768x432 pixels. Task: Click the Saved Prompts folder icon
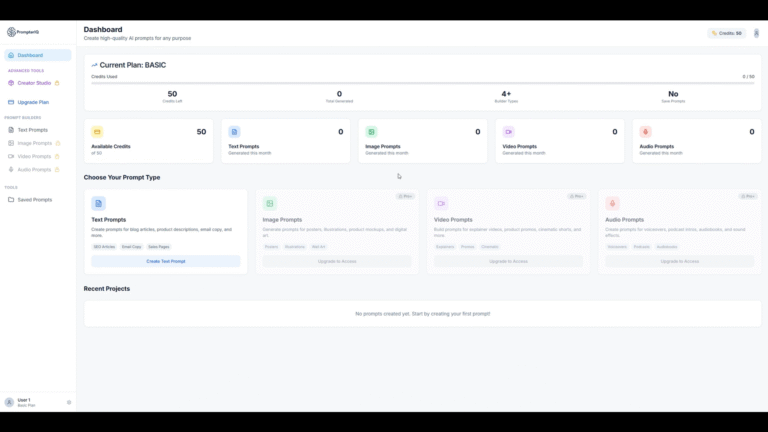tap(11, 200)
